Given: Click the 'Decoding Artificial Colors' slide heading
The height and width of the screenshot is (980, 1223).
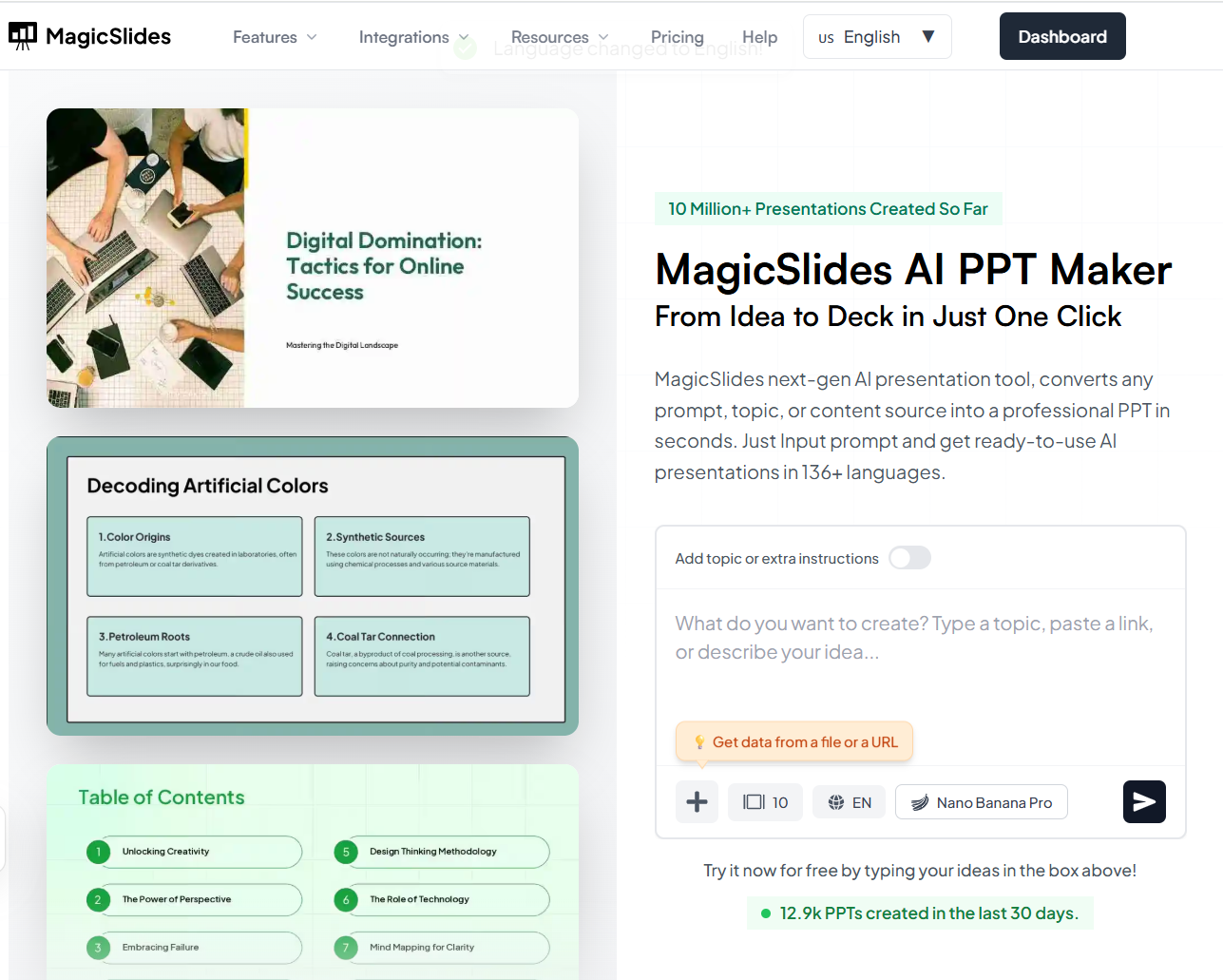Looking at the screenshot, I should [207, 486].
